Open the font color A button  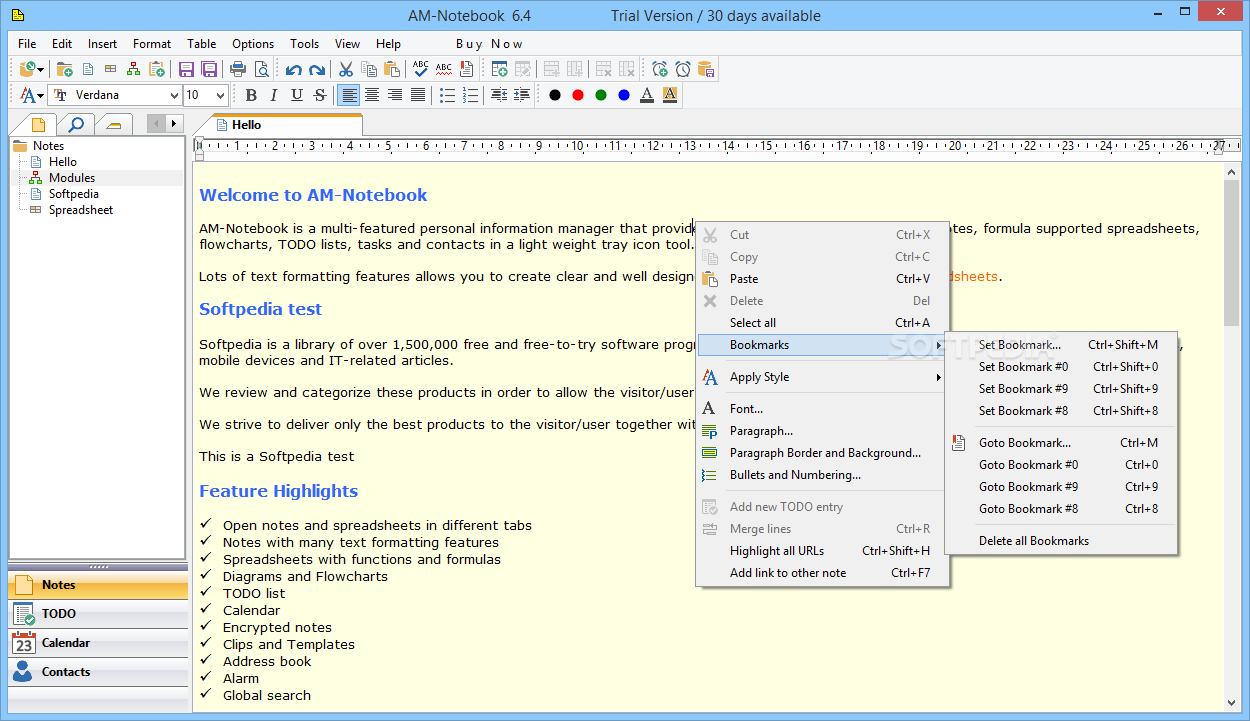(647, 95)
